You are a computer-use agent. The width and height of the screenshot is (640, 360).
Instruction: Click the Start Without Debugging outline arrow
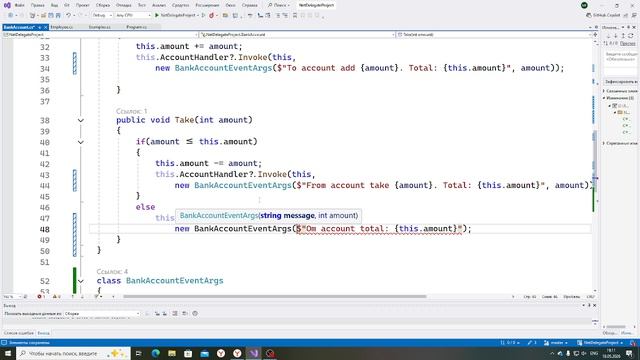point(203,16)
